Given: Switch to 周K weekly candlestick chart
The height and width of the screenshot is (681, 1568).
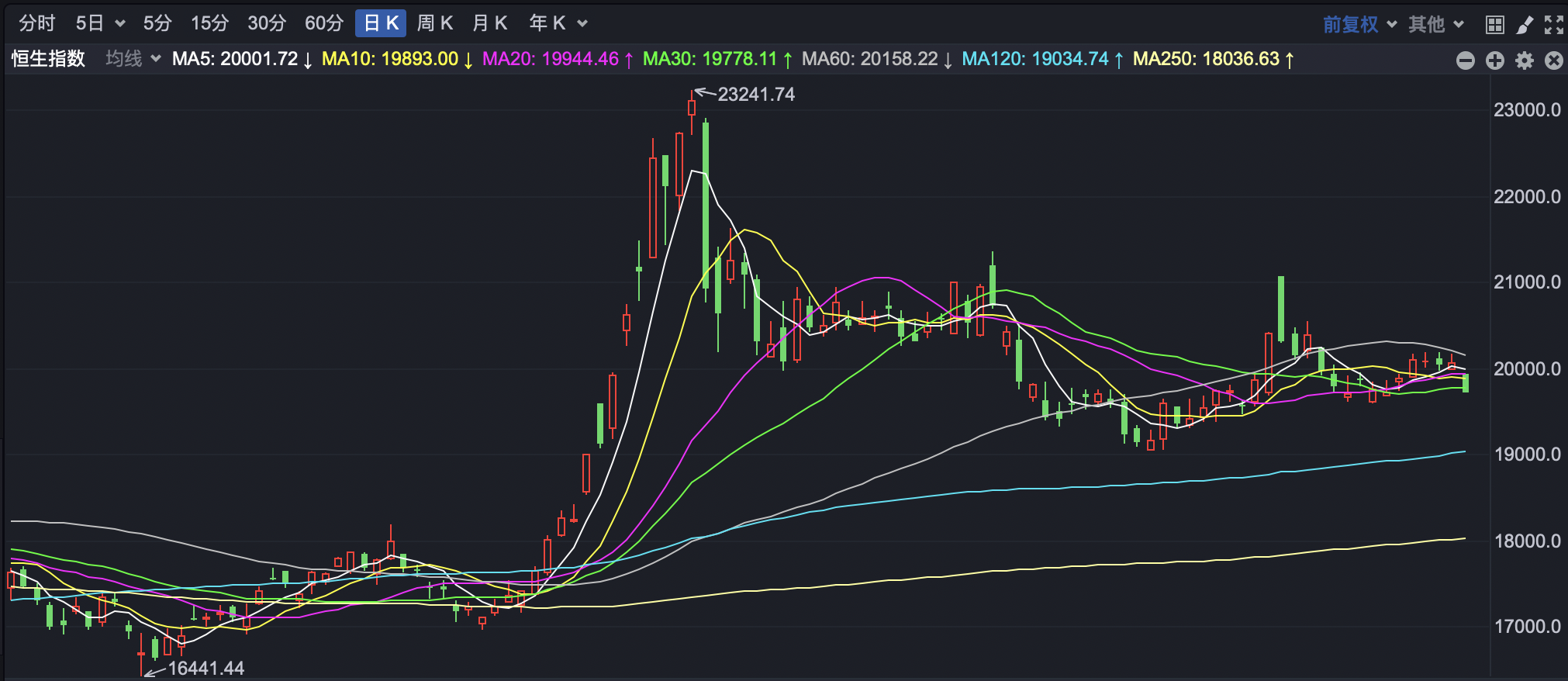Looking at the screenshot, I should tap(434, 23).
